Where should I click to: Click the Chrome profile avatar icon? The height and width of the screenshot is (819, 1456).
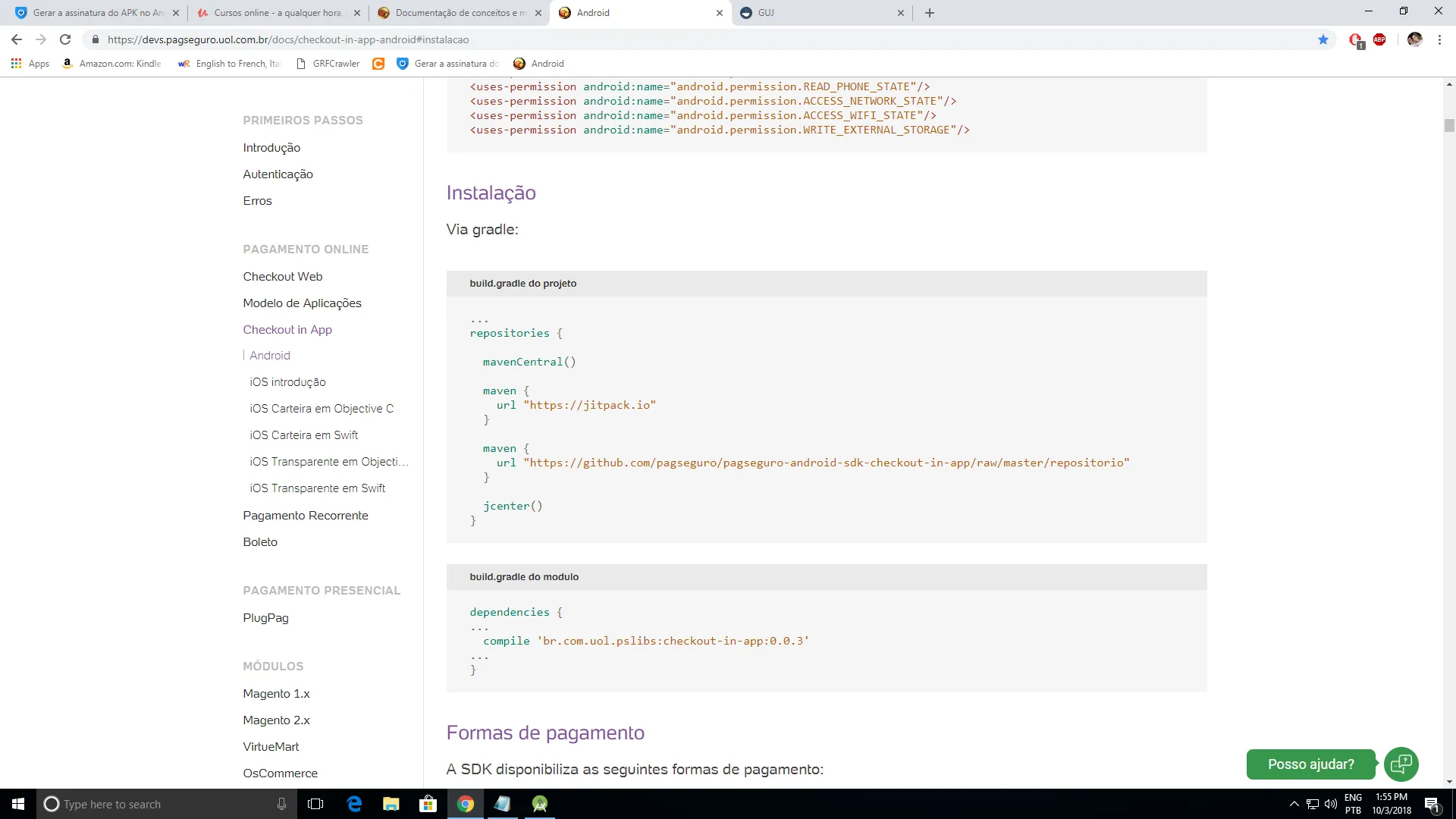pos(1414,39)
